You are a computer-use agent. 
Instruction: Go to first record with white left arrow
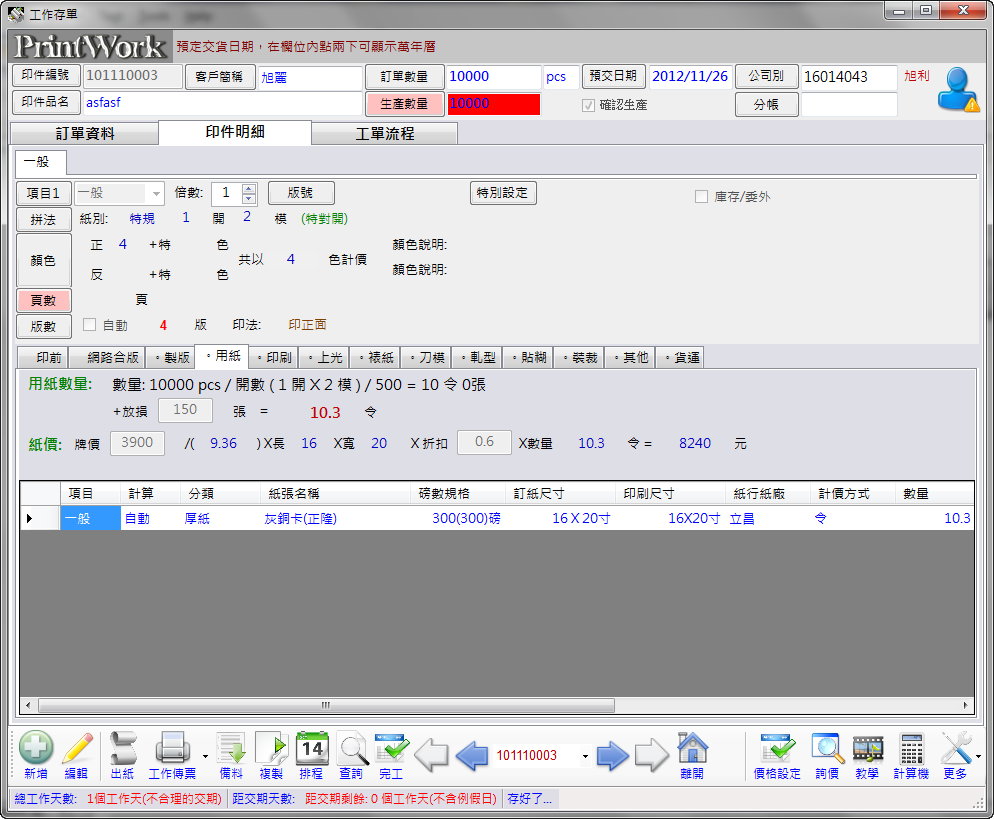432,755
